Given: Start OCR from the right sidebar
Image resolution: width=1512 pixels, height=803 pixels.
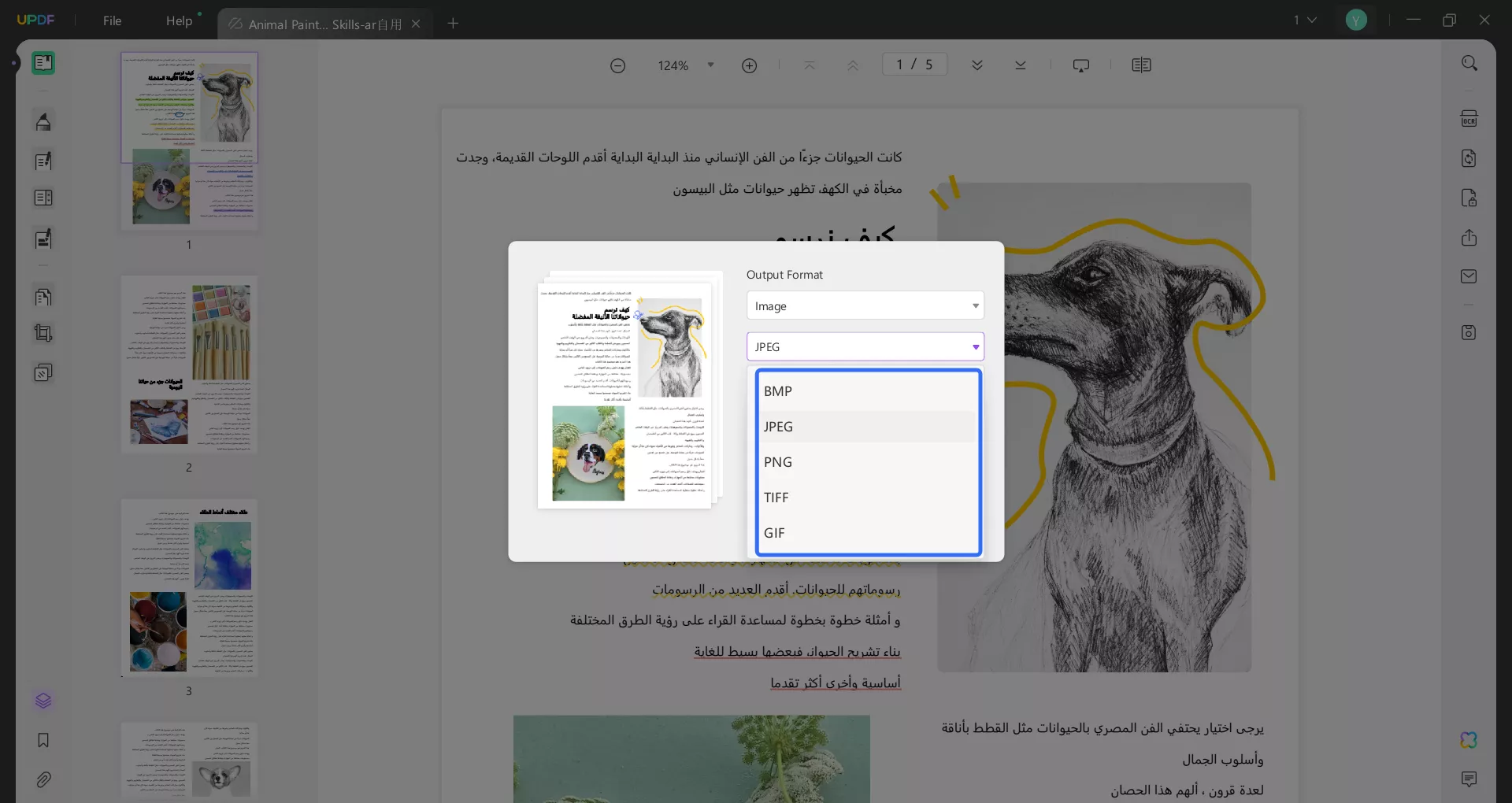Looking at the screenshot, I should 1470,118.
